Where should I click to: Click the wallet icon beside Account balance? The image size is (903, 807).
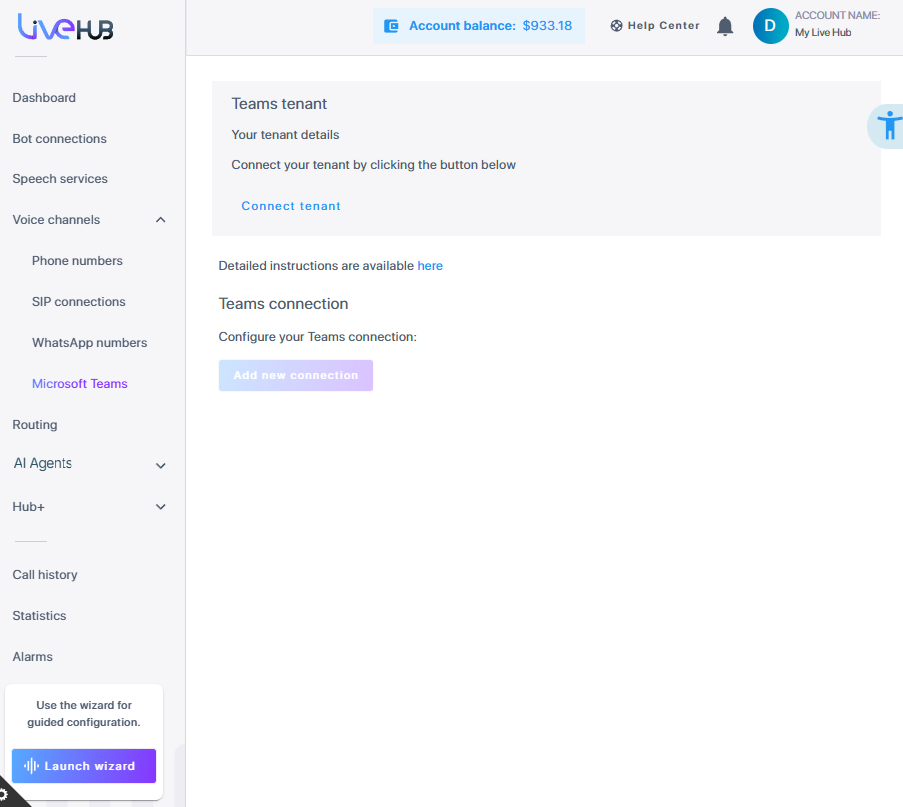391,26
